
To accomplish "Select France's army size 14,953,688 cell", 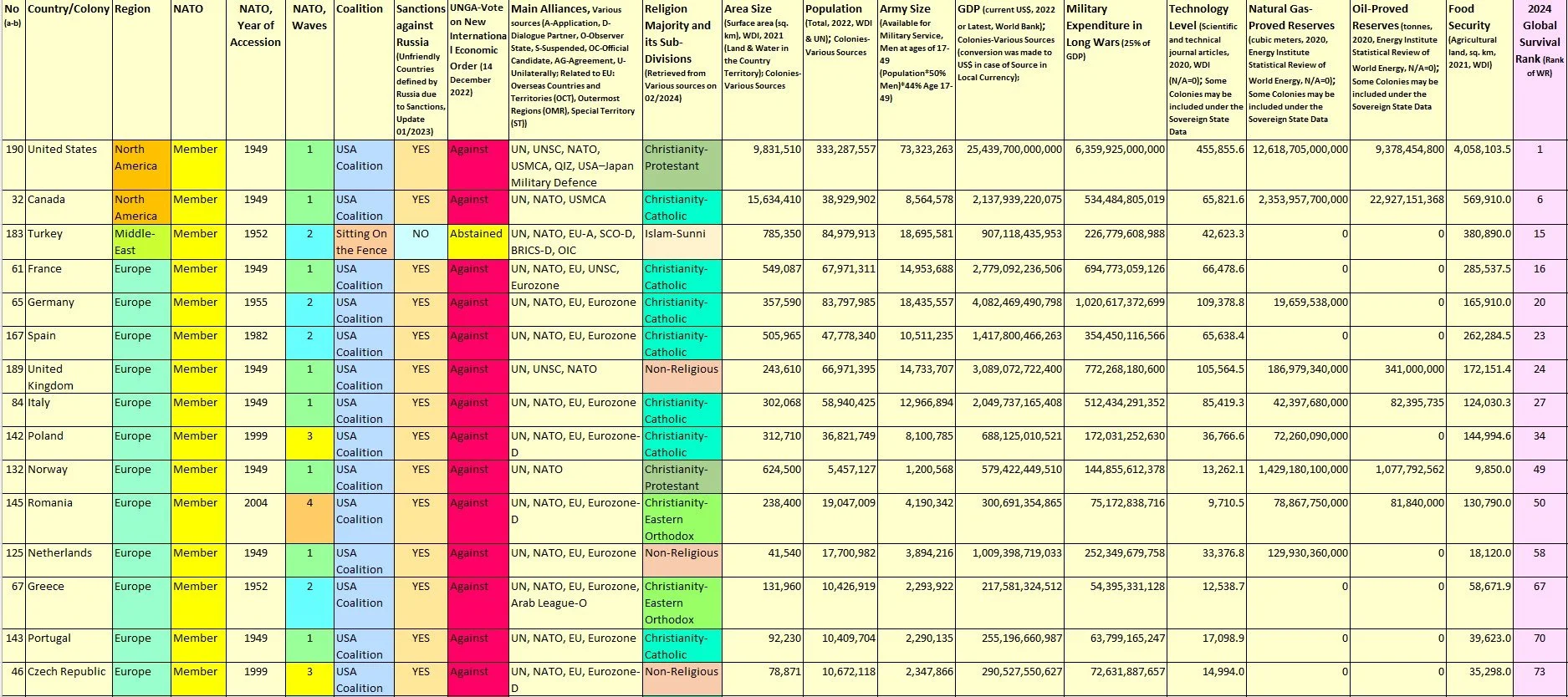I will (917, 277).
